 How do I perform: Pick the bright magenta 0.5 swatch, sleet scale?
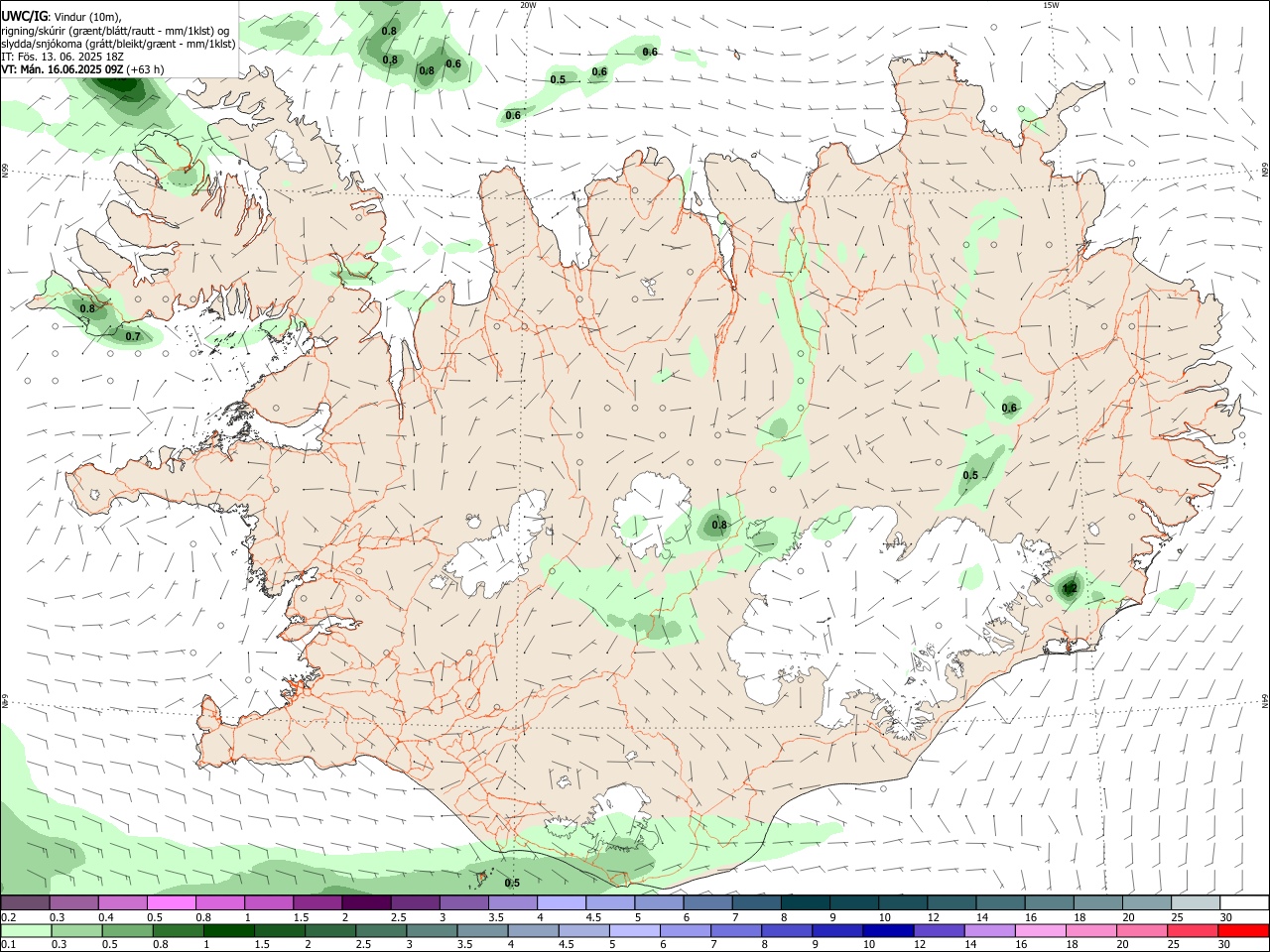point(172,903)
